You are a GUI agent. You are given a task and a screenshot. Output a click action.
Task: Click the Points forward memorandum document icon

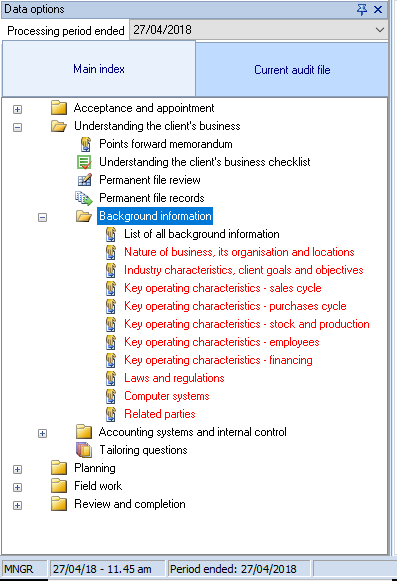tap(86, 144)
